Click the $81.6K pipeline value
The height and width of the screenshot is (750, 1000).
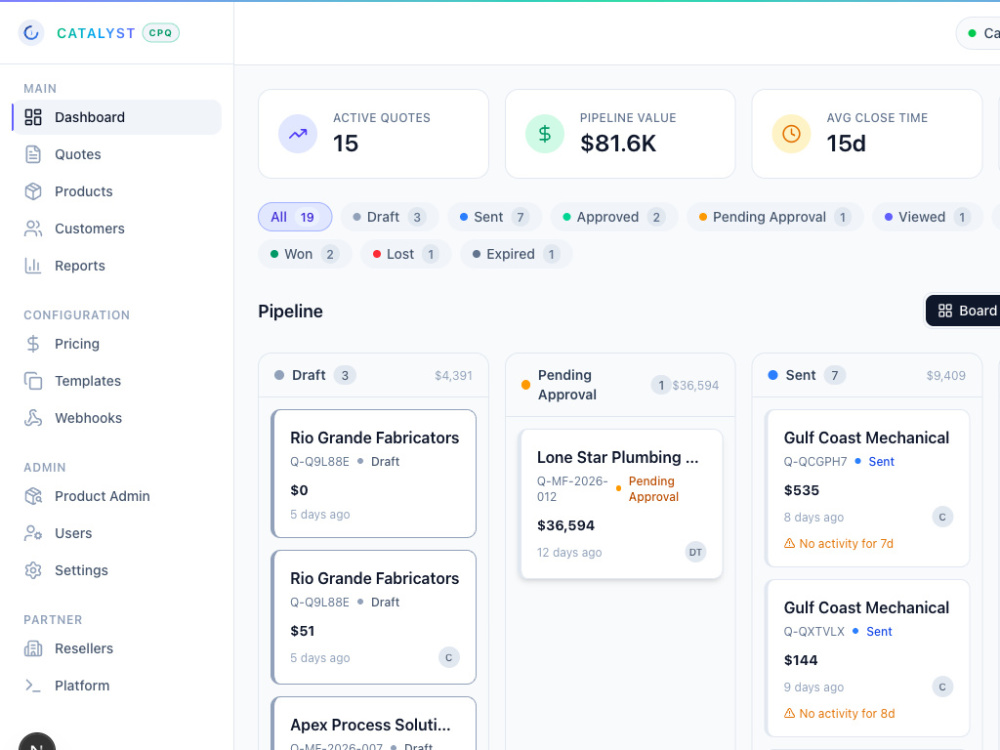coord(618,143)
